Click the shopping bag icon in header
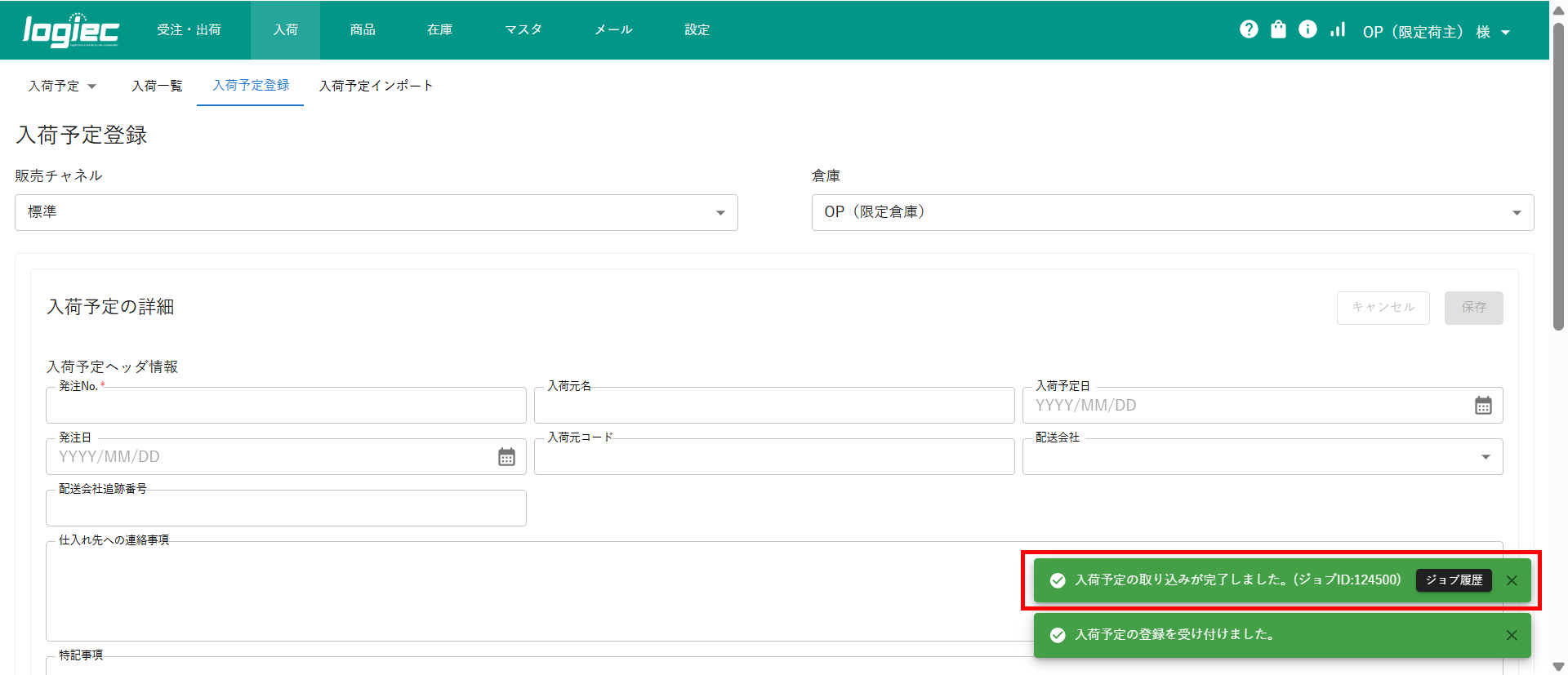Viewport: 1568px width, 675px height. pos(1278,29)
